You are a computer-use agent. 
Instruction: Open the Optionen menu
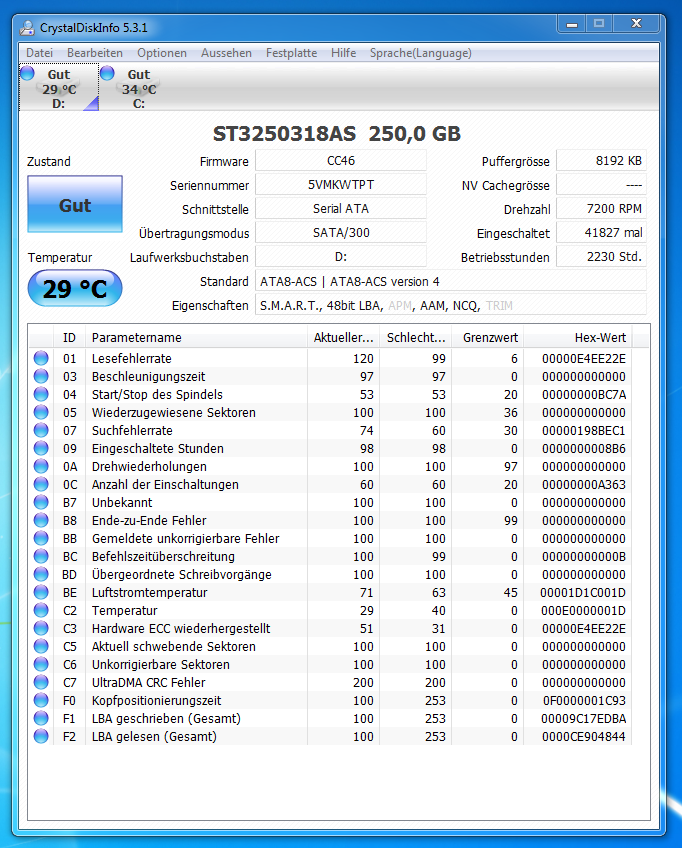162,53
